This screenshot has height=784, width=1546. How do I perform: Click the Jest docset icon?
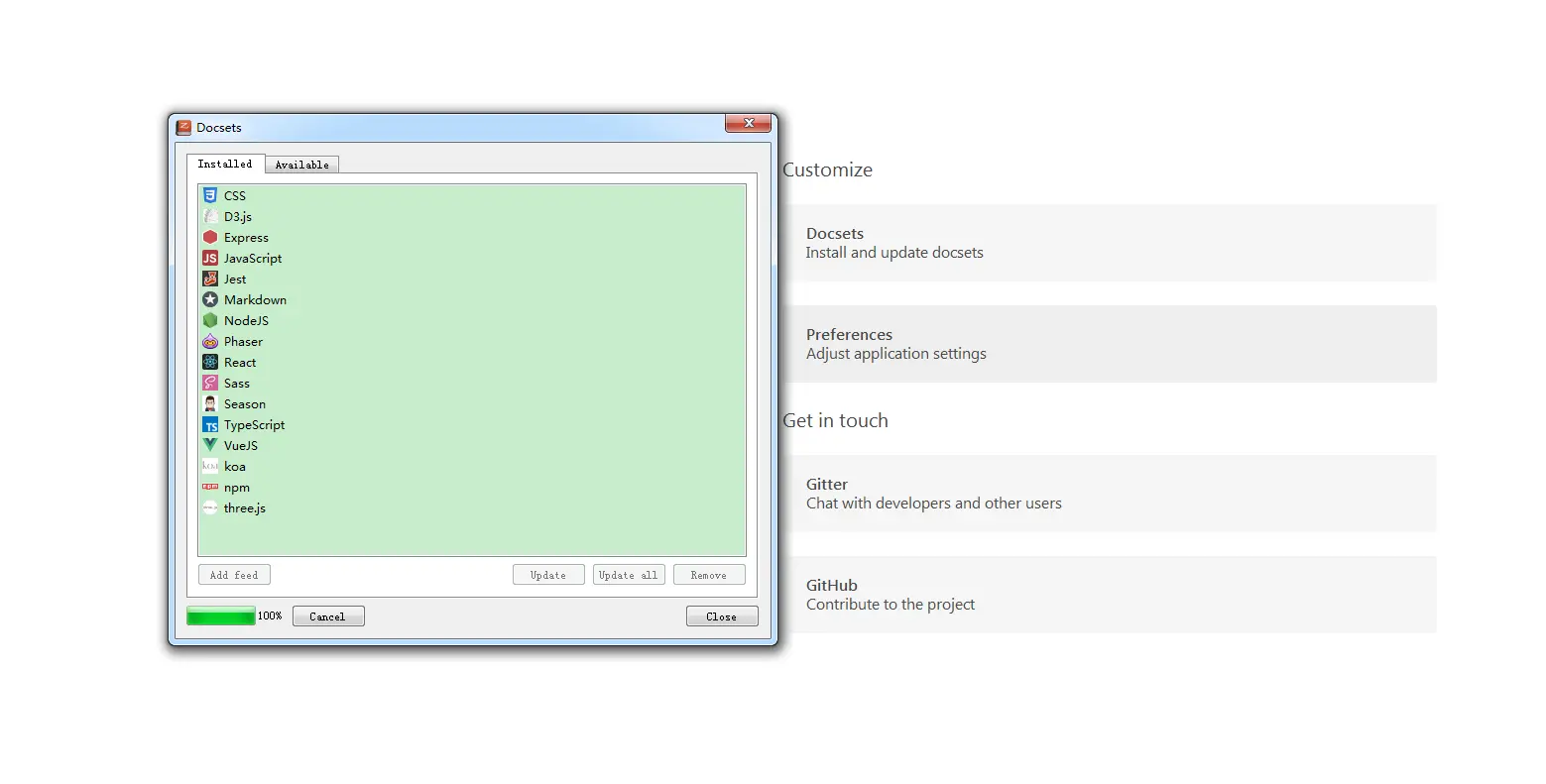pyautogui.click(x=210, y=279)
